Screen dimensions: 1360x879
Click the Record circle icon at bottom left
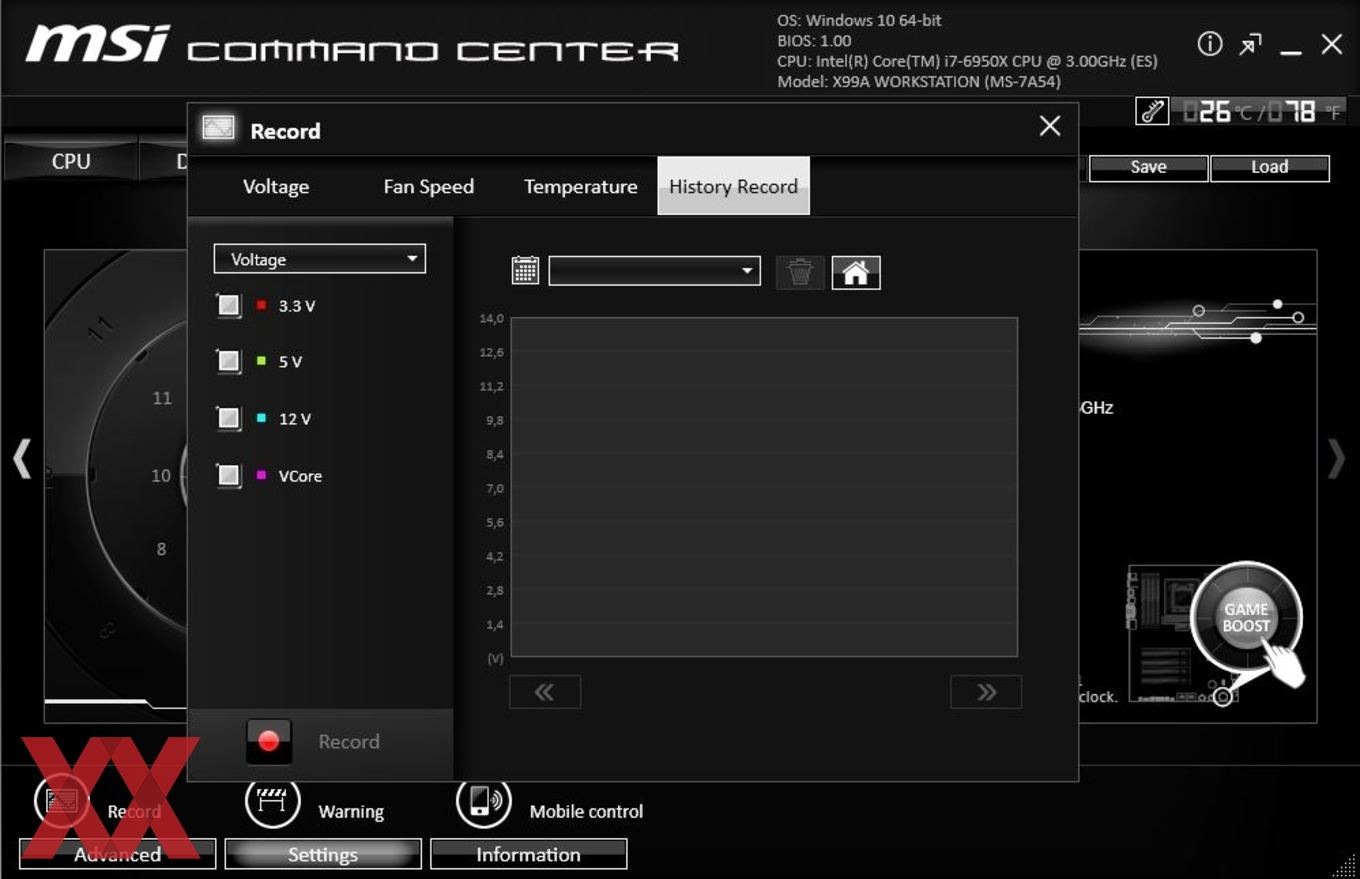click(62, 801)
